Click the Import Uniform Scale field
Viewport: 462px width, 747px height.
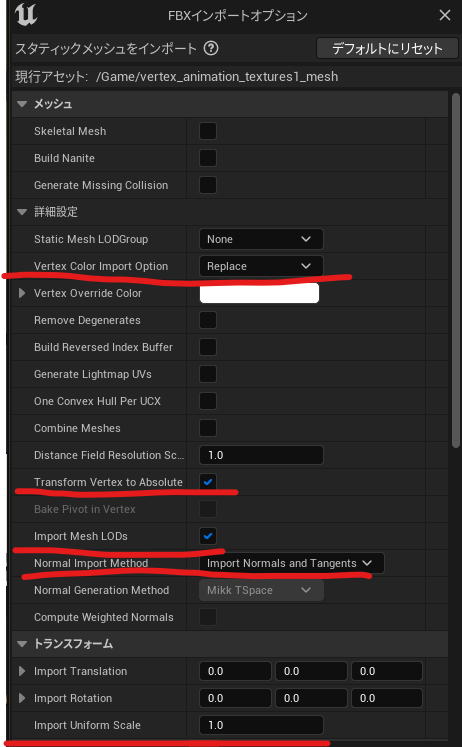[x=261, y=725]
